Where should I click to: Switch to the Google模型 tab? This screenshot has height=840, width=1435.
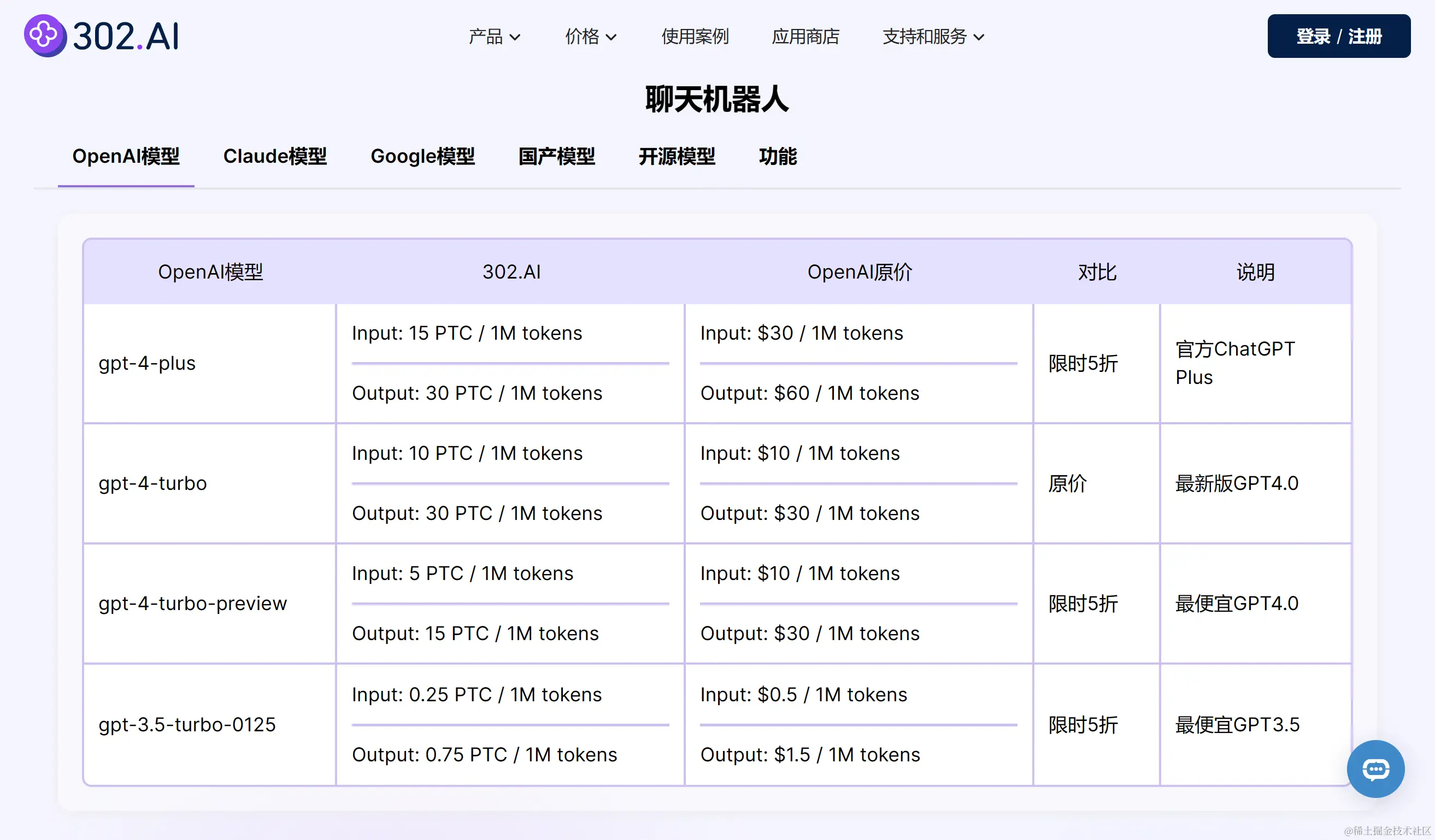coord(422,156)
